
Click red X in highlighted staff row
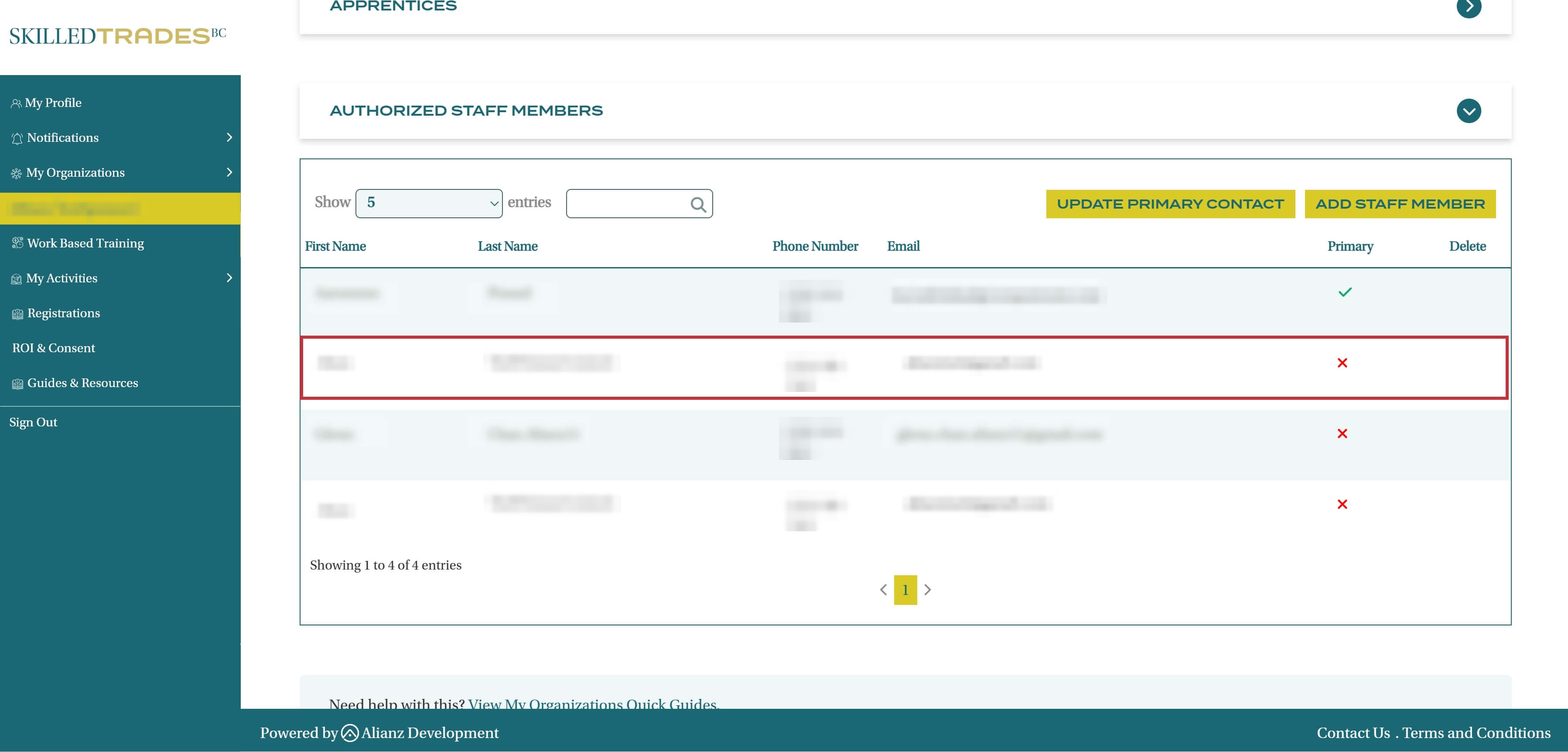[1342, 363]
